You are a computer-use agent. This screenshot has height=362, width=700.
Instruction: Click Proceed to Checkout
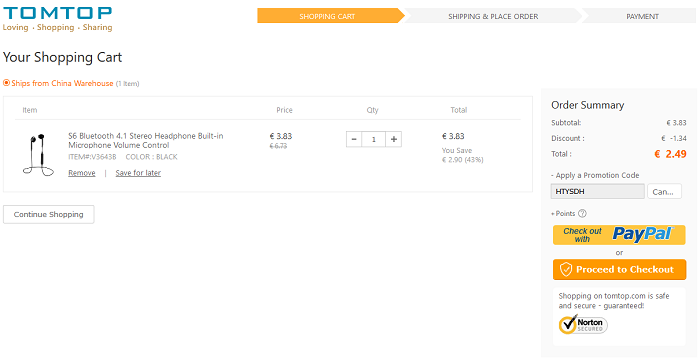[x=619, y=270]
